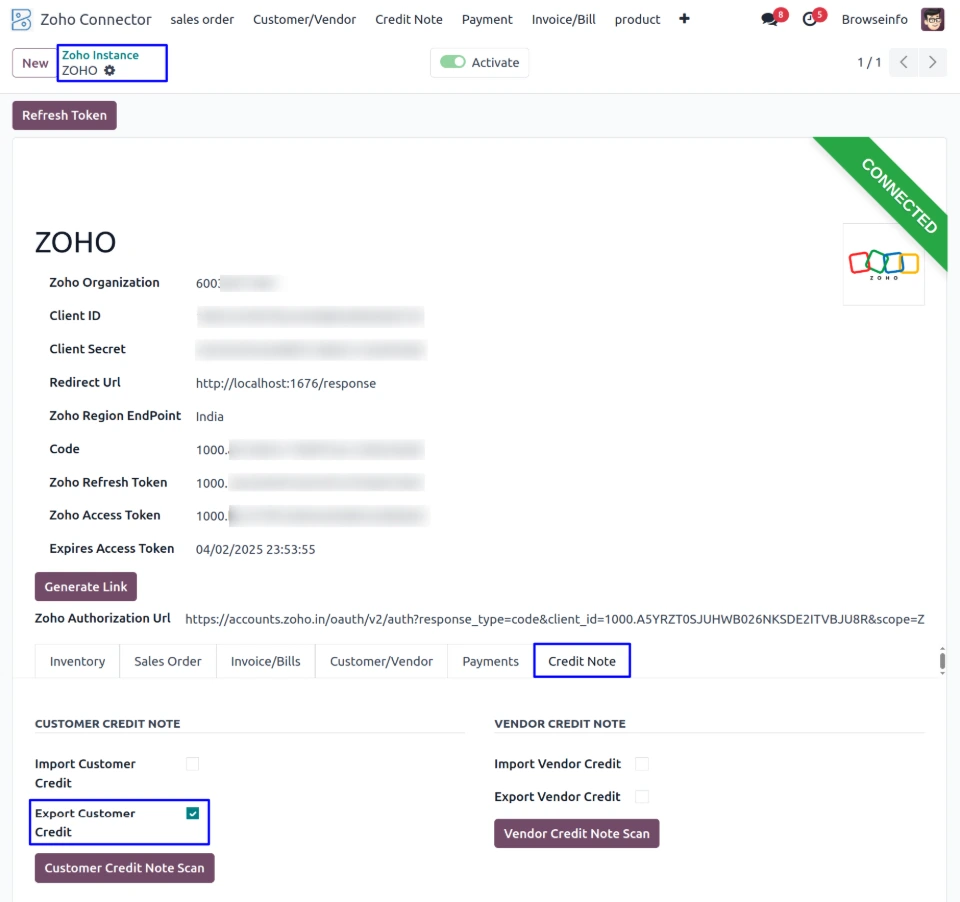Click the Zoho logo image

(883, 264)
